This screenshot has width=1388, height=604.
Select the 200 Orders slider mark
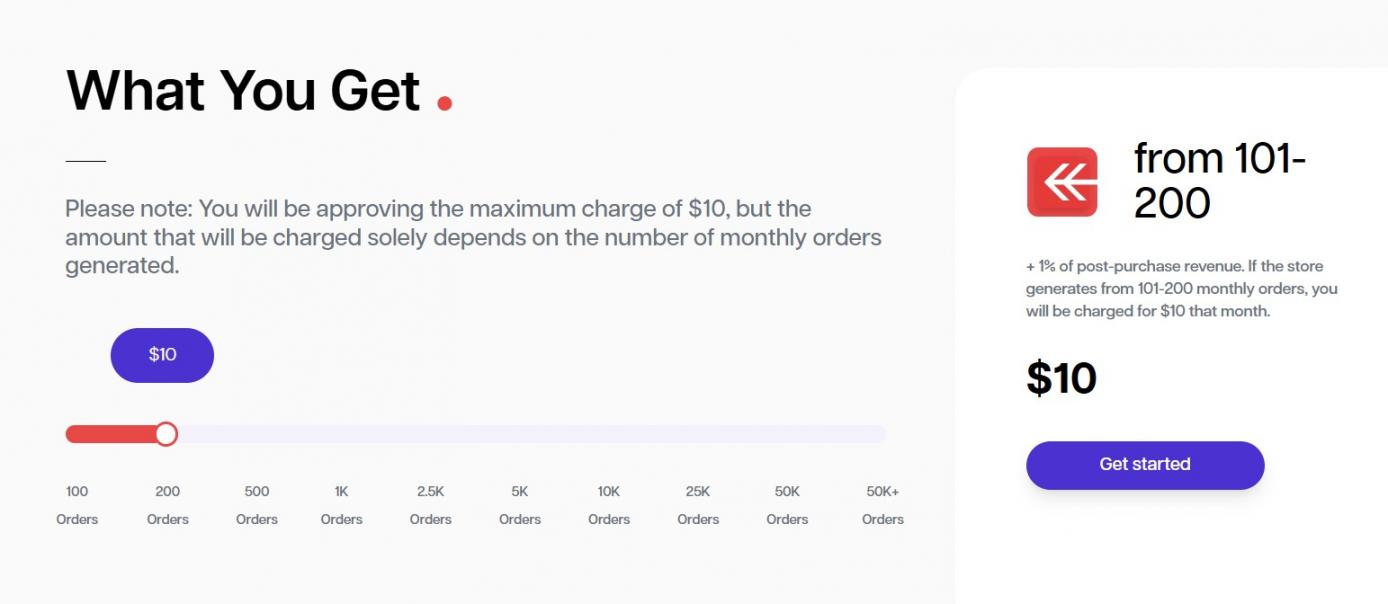pyautogui.click(x=167, y=504)
